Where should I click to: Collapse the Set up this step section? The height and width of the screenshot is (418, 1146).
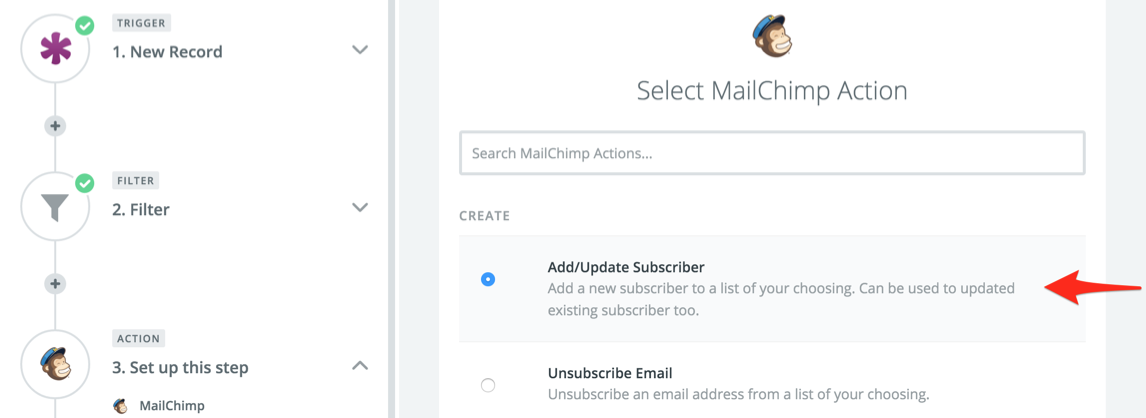click(x=360, y=366)
